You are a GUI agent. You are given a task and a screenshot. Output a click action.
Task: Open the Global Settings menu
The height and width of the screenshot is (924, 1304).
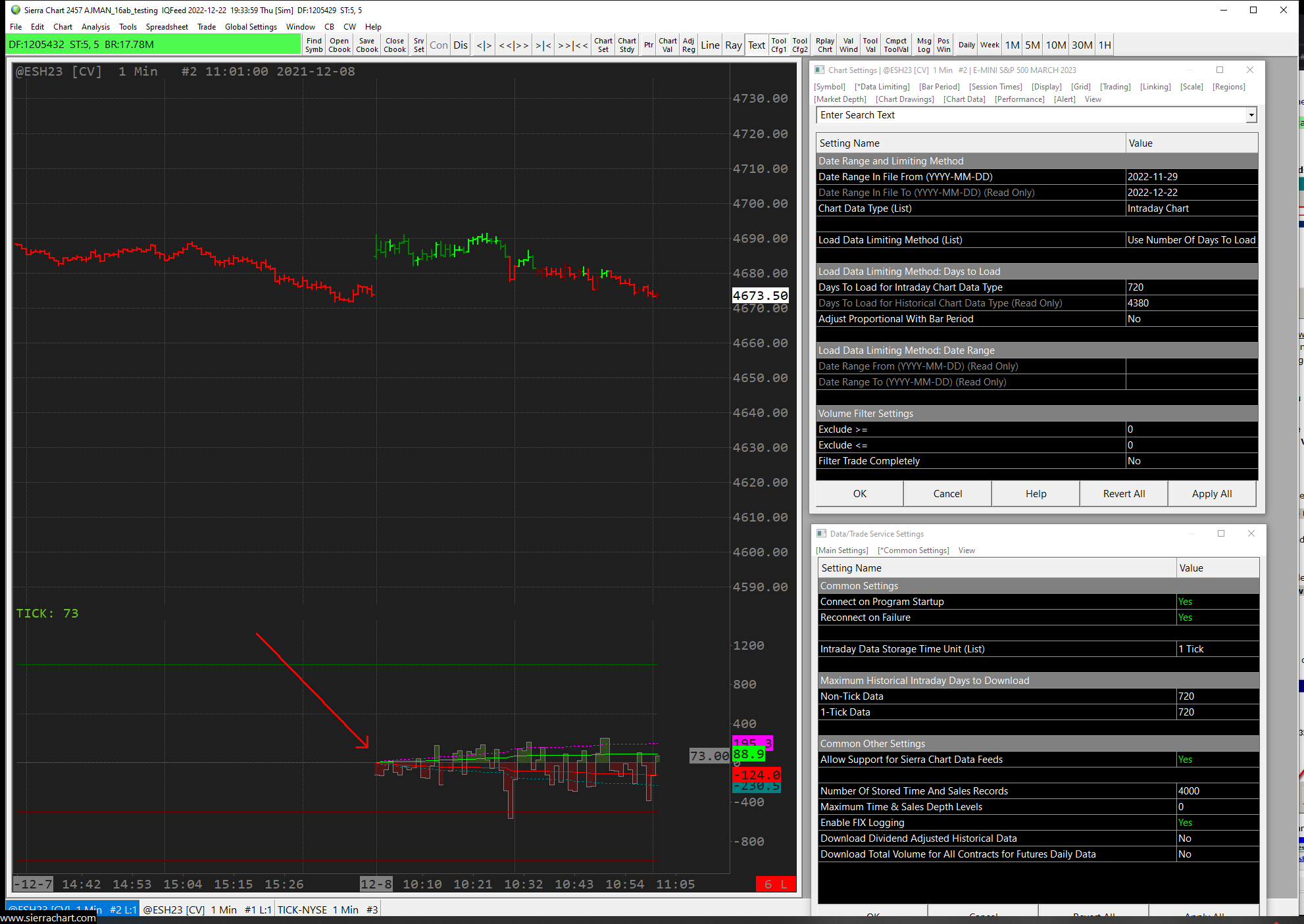[251, 27]
